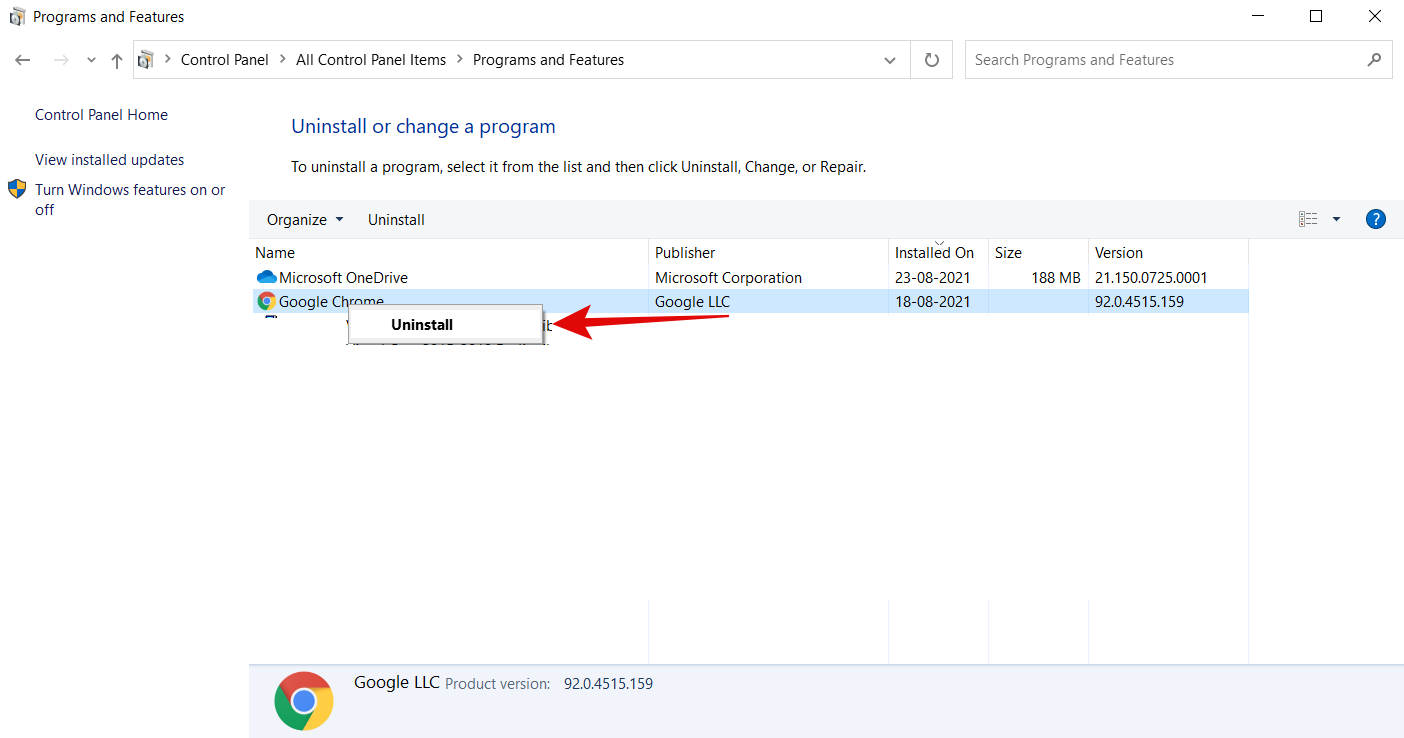
Task: Click the address bar Programs and Features icon
Action: (146, 60)
